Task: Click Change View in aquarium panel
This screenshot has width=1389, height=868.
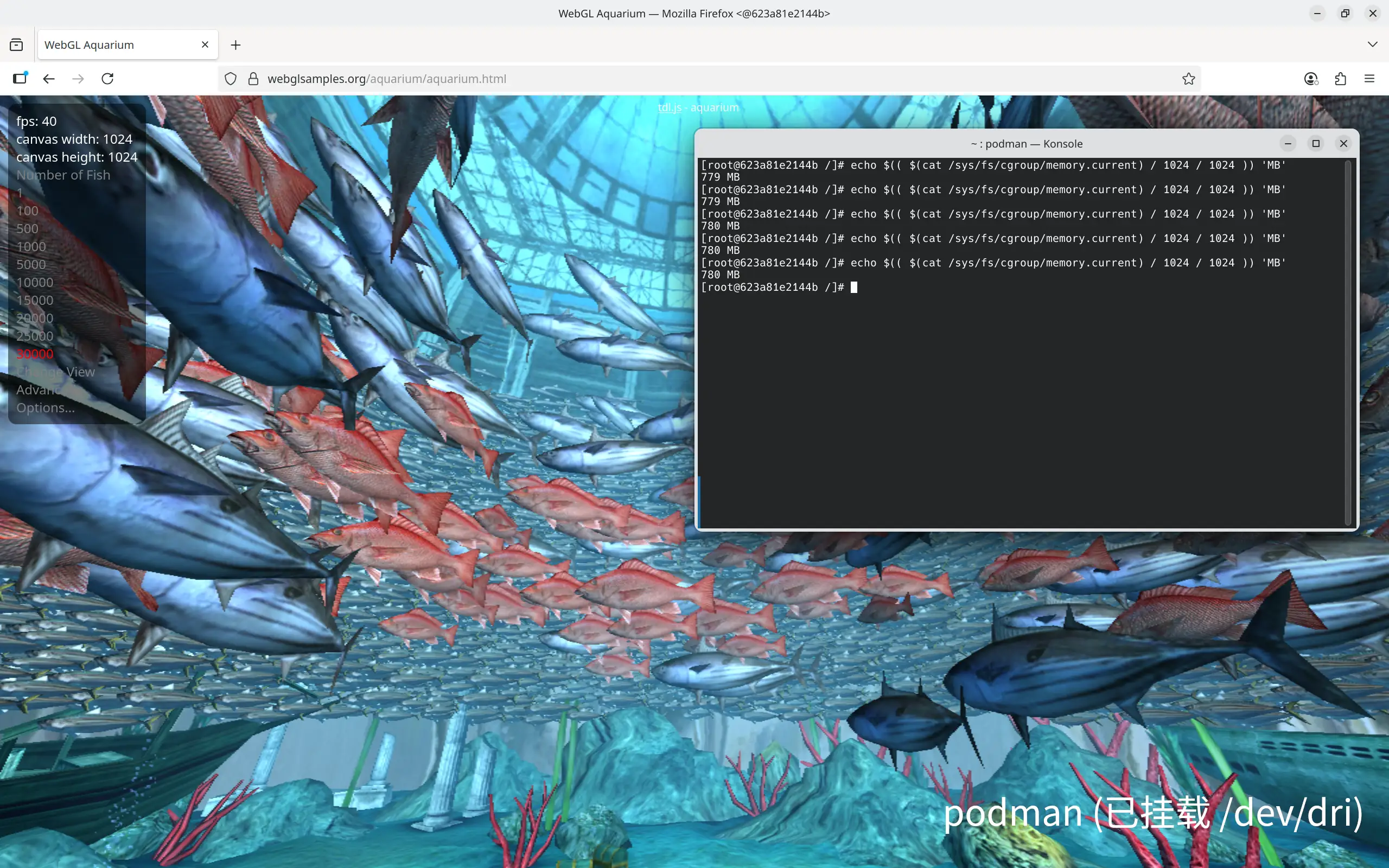Action: [x=56, y=372]
